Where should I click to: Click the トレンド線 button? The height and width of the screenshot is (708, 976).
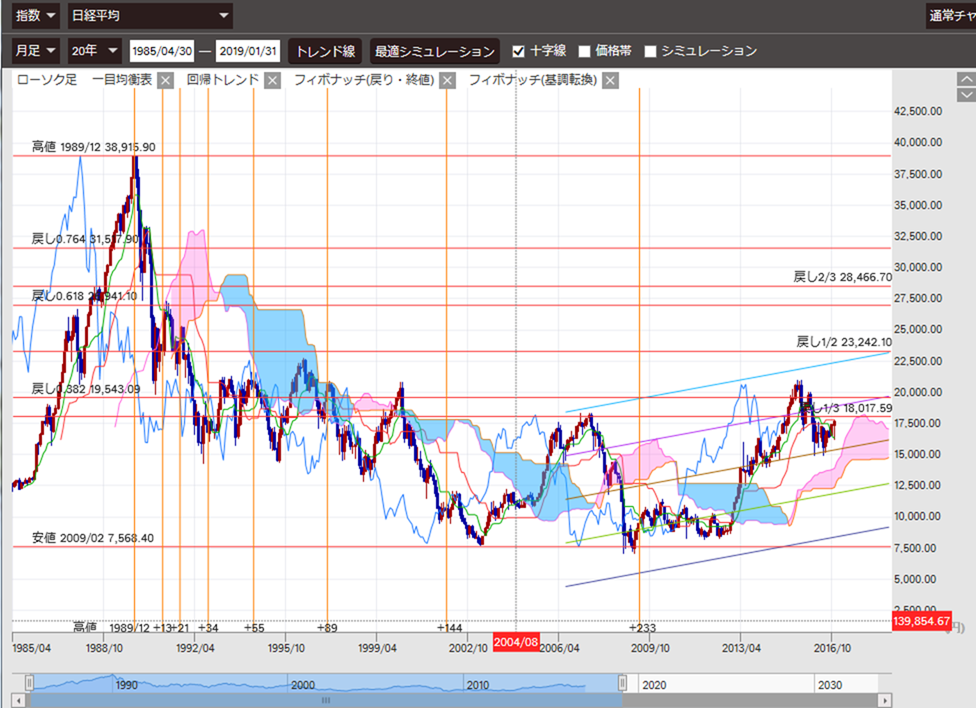[x=326, y=51]
